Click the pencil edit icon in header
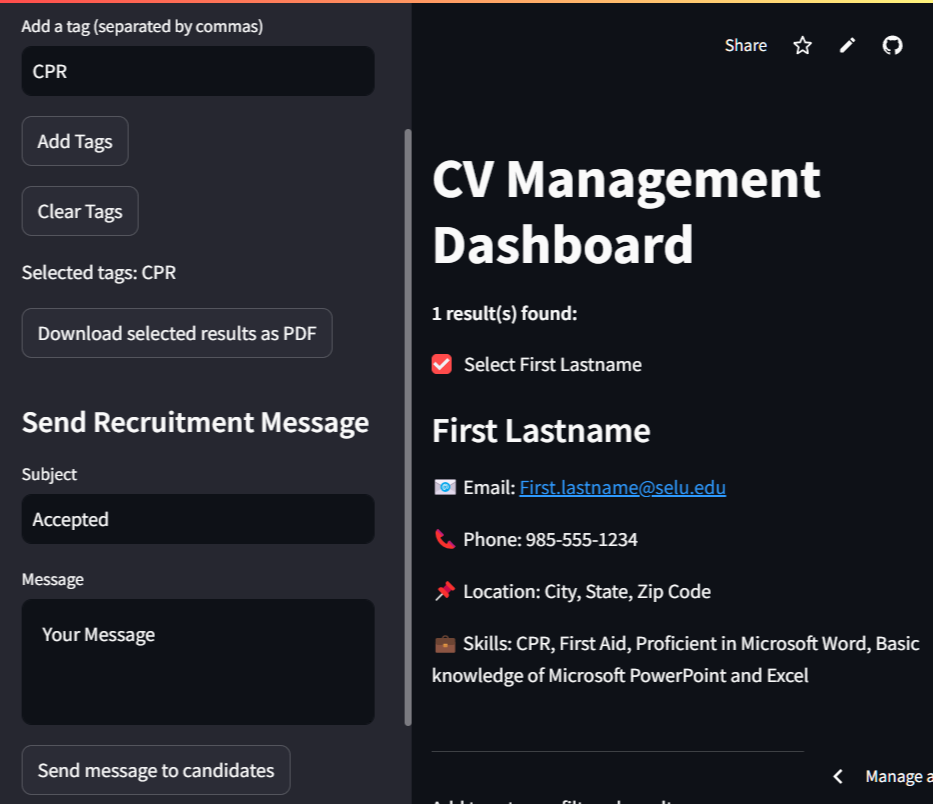Viewport: 933px width, 804px height. [847, 45]
